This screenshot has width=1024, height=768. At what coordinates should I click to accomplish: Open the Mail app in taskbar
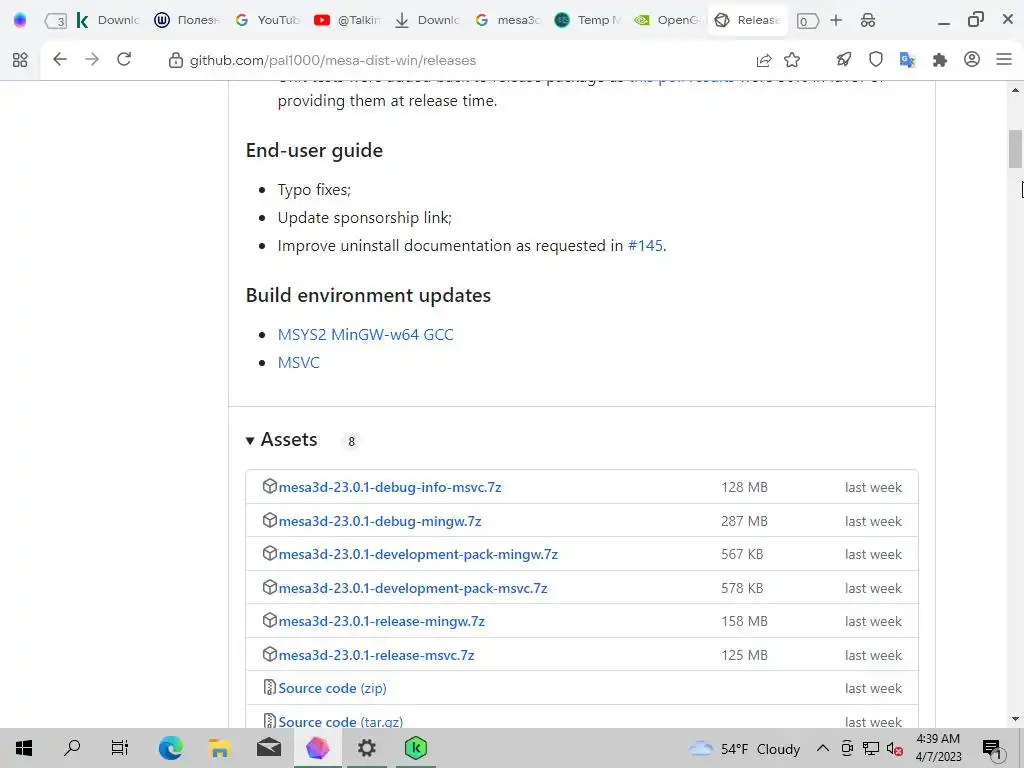pyautogui.click(x=268, y=748)
